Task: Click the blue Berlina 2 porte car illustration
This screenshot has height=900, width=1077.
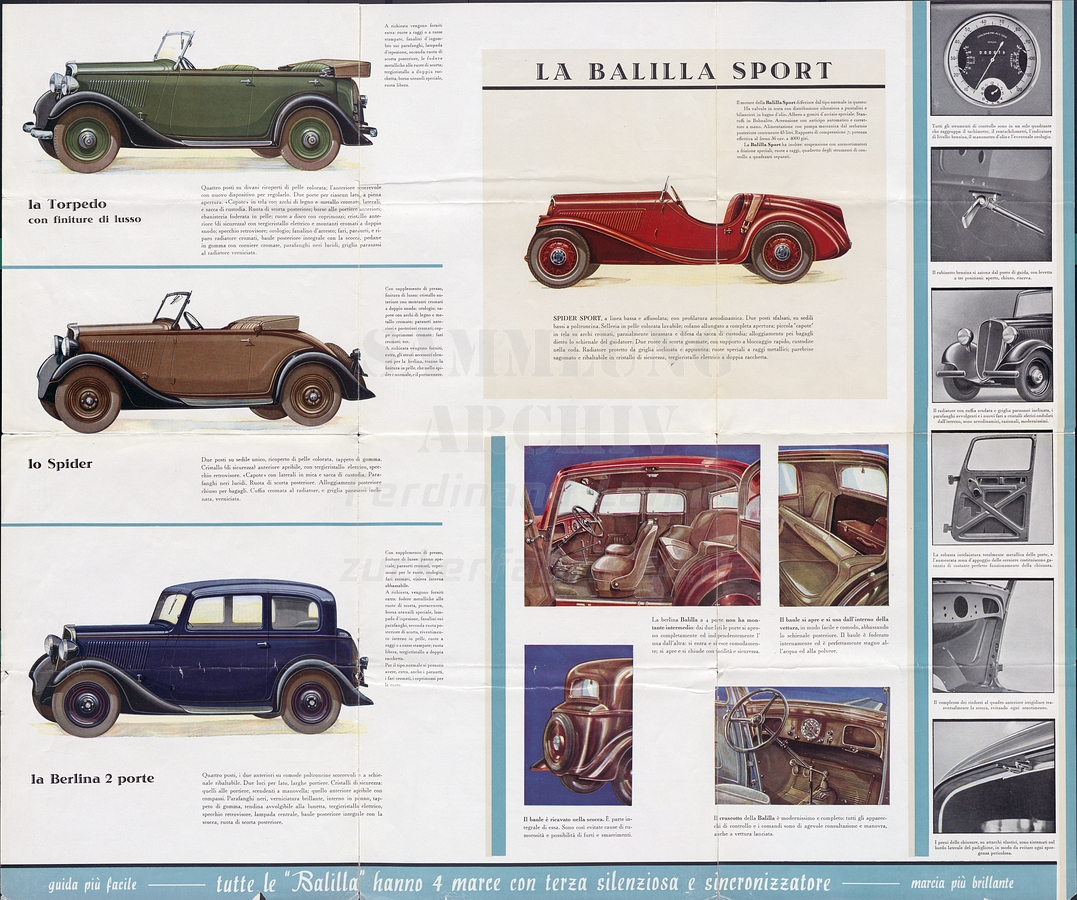Action: coord(201,658)
